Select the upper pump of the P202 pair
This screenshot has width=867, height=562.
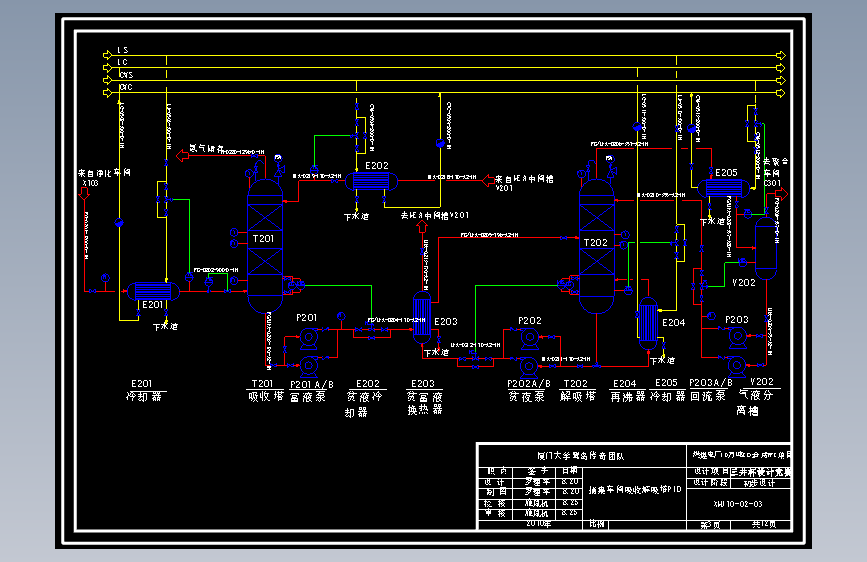tap(529, 337)
